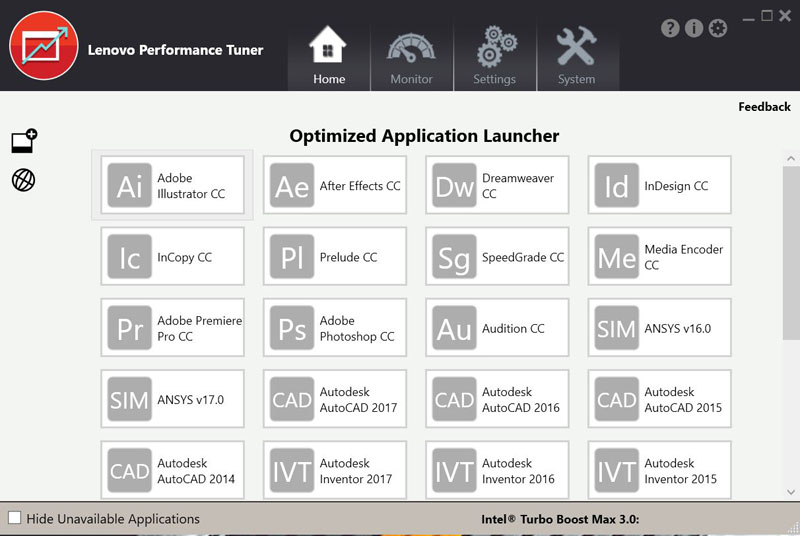Select the Audition CC tile
Image resolution: width=800 pixels, height=536 pixels.
coord(497,327)
